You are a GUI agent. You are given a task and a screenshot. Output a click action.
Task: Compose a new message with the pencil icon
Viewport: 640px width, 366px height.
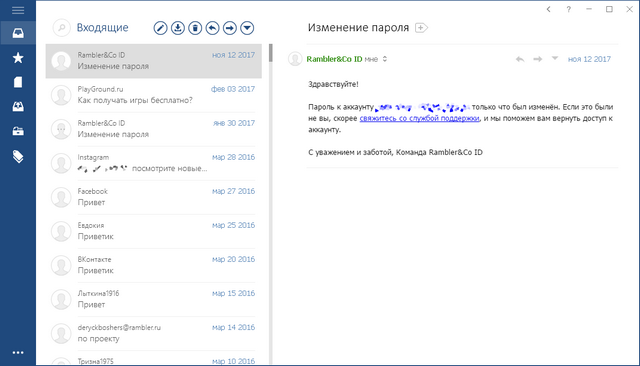coord(160,28)
